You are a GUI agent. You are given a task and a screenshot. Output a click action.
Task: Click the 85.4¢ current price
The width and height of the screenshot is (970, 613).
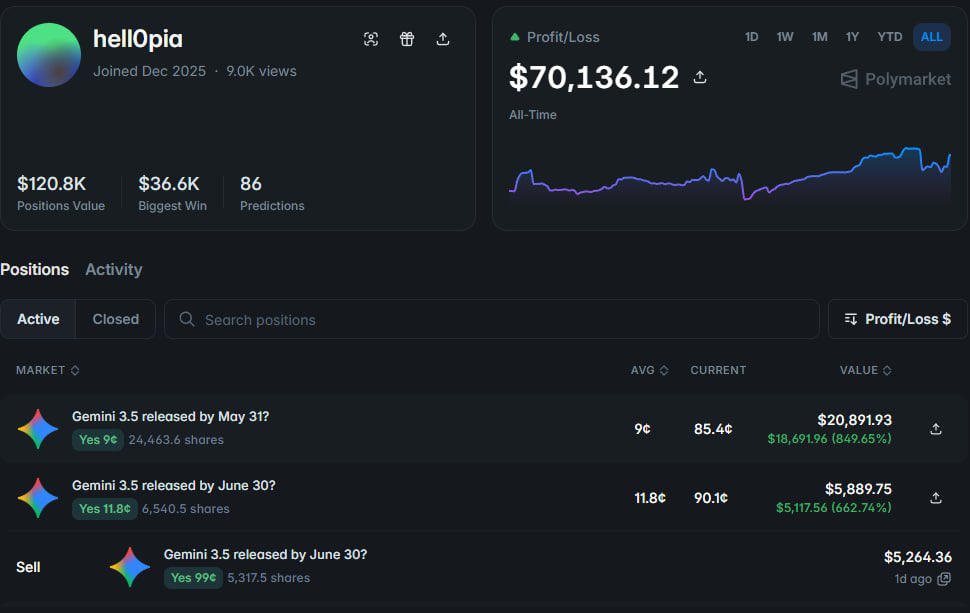713,429
